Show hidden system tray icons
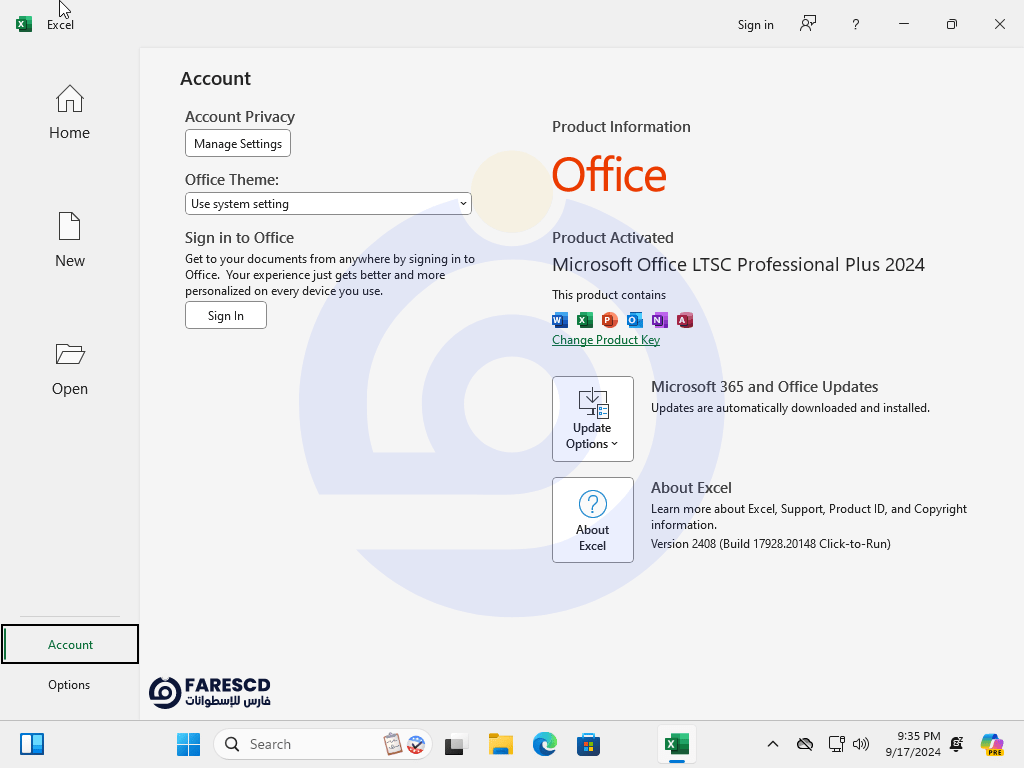 [773, 744]
